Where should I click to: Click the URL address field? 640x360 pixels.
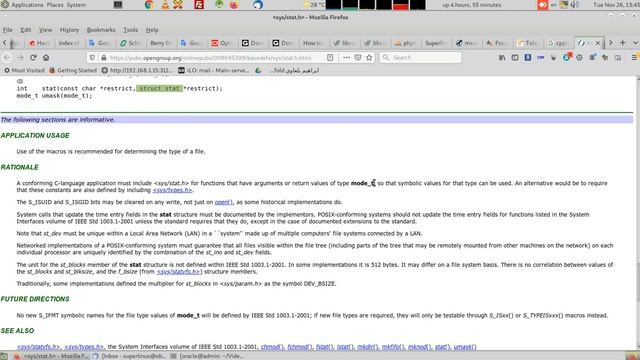[x=211, y=58]
